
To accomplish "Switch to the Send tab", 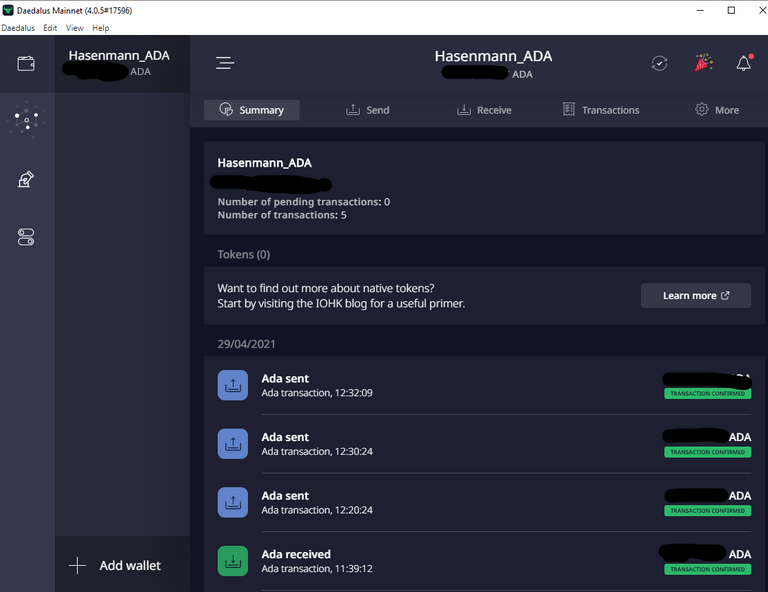I will pos(367,110).
